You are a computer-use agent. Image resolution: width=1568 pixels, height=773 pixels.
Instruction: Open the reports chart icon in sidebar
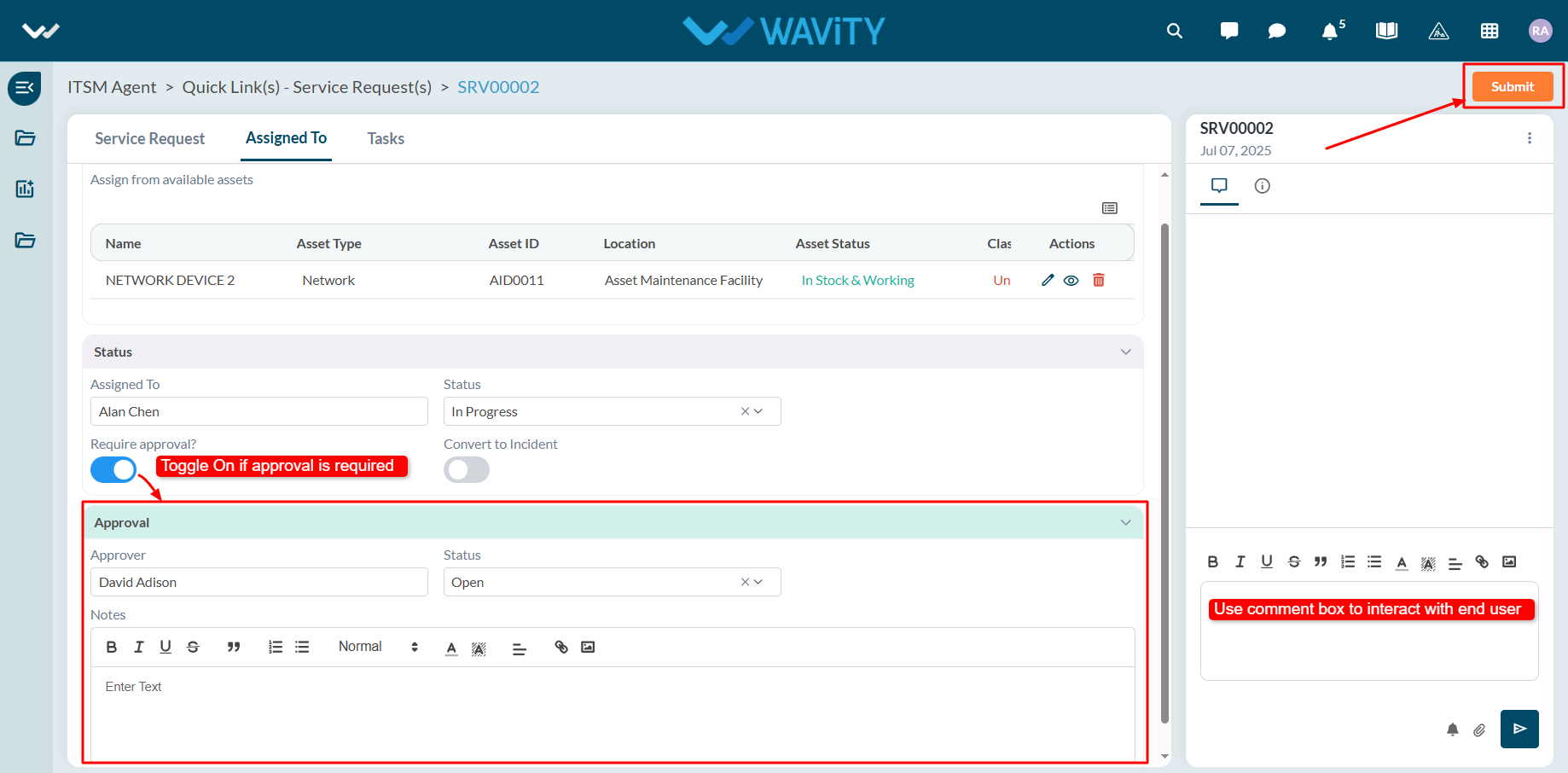click(25, 189)
